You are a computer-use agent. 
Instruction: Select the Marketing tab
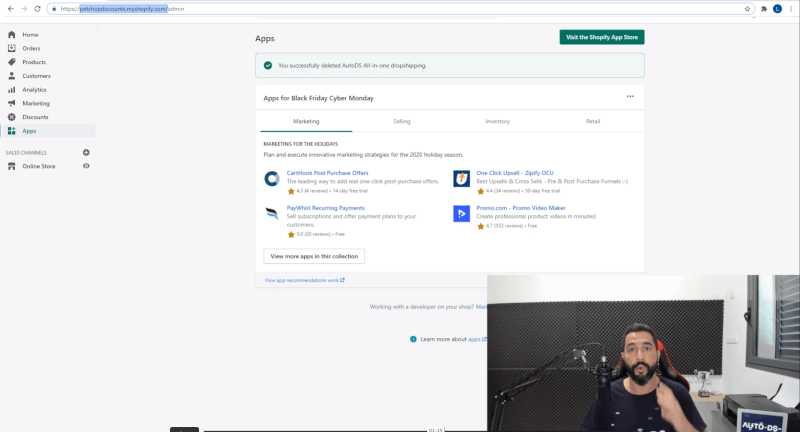[306, 121]
